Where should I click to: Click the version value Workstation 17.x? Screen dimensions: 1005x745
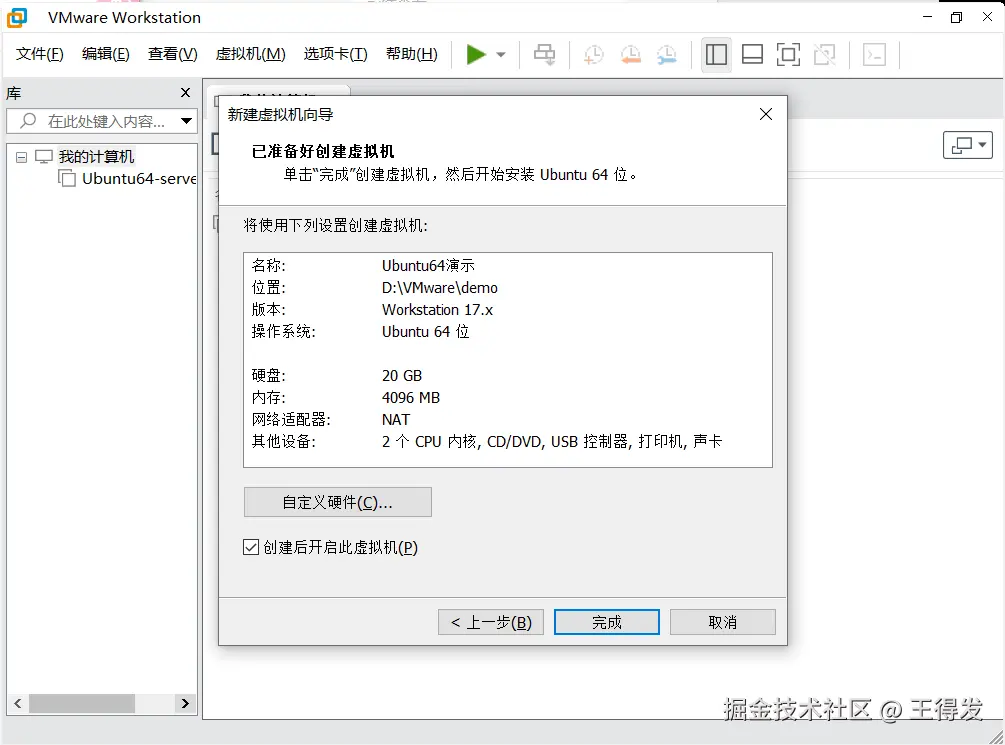click(x=437, y=310)
